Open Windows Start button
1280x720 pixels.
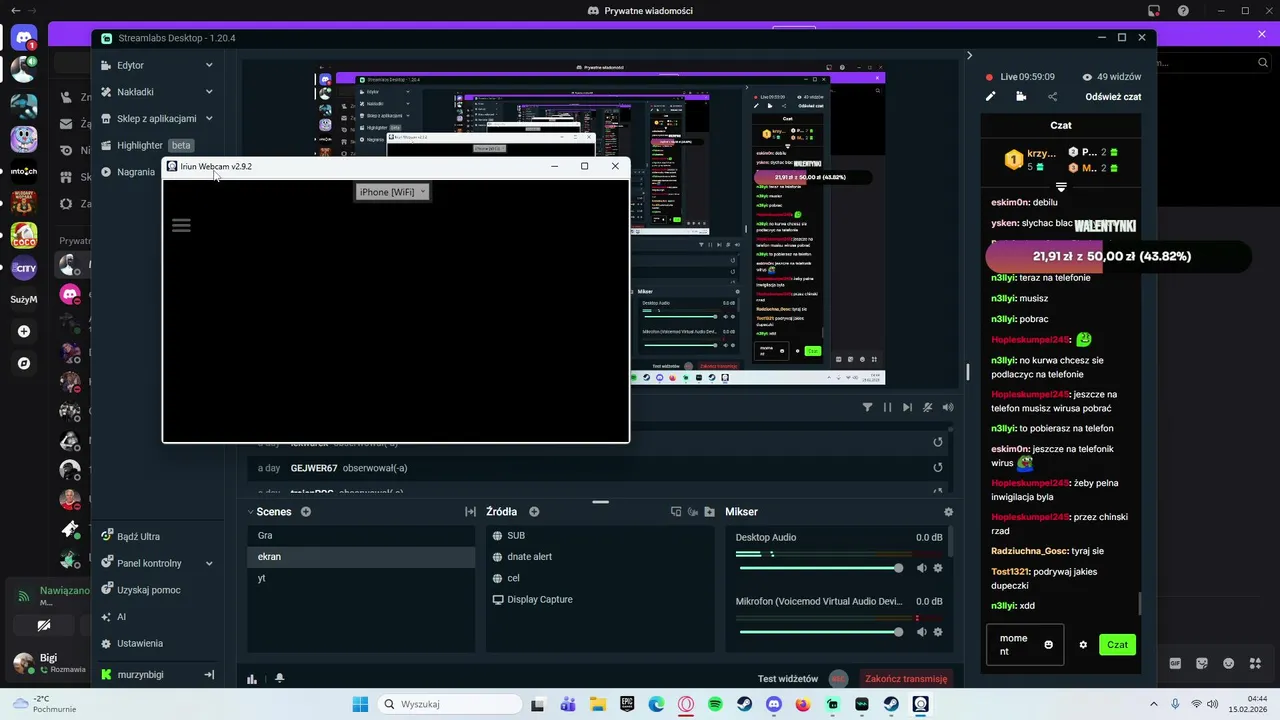pos(360,704)
